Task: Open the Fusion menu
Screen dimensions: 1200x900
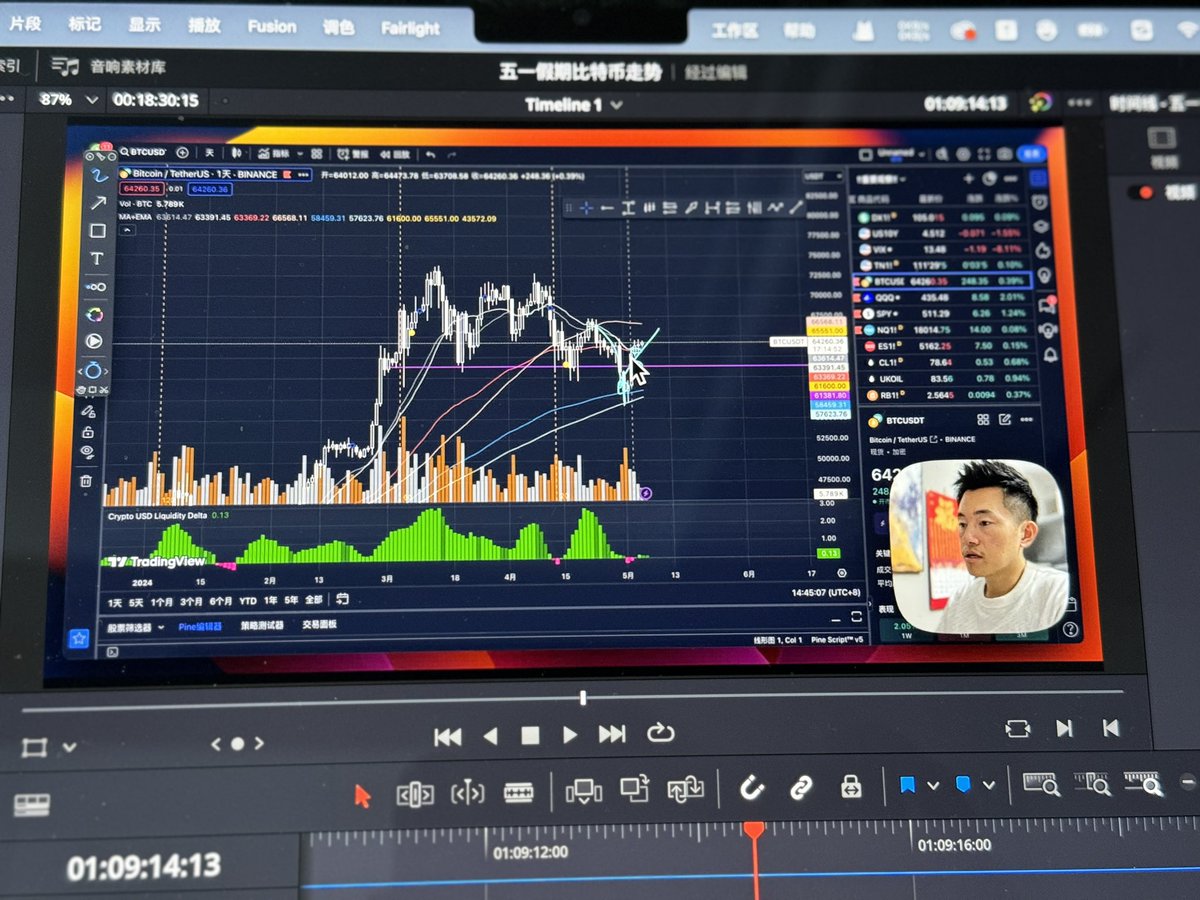Action: pyautogui.click(x=271, y=26)
